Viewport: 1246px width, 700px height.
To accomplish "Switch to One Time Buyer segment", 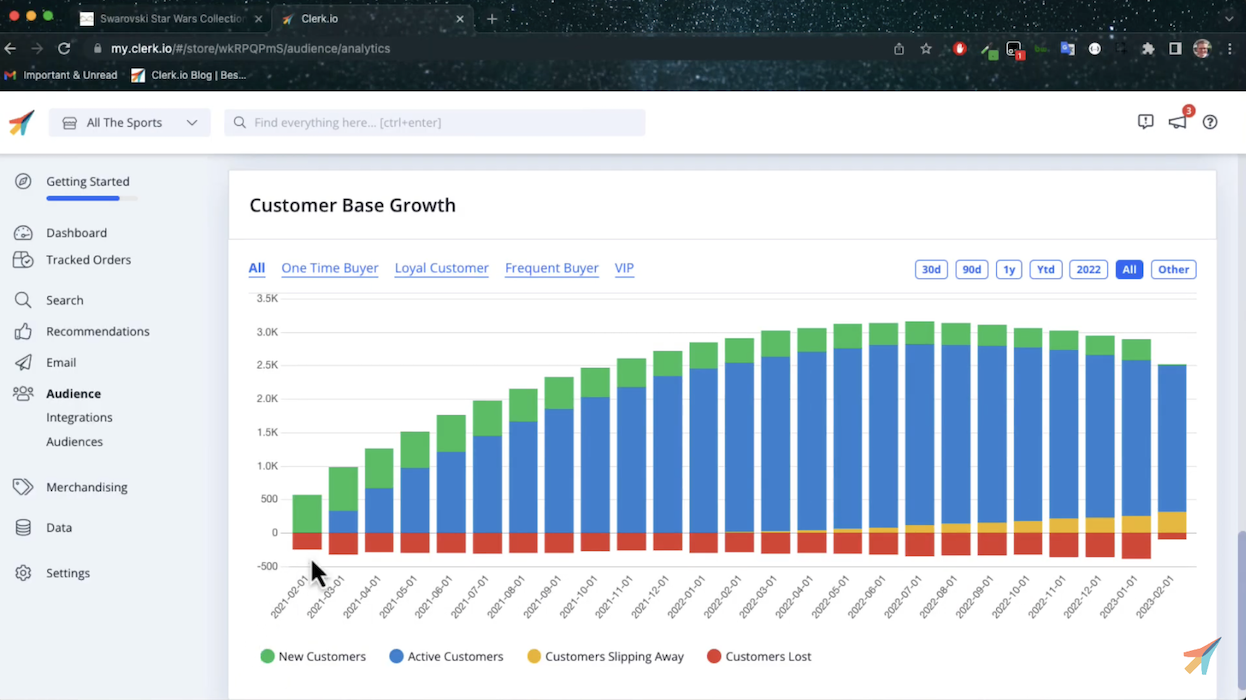I will click(x=330, y=268).
